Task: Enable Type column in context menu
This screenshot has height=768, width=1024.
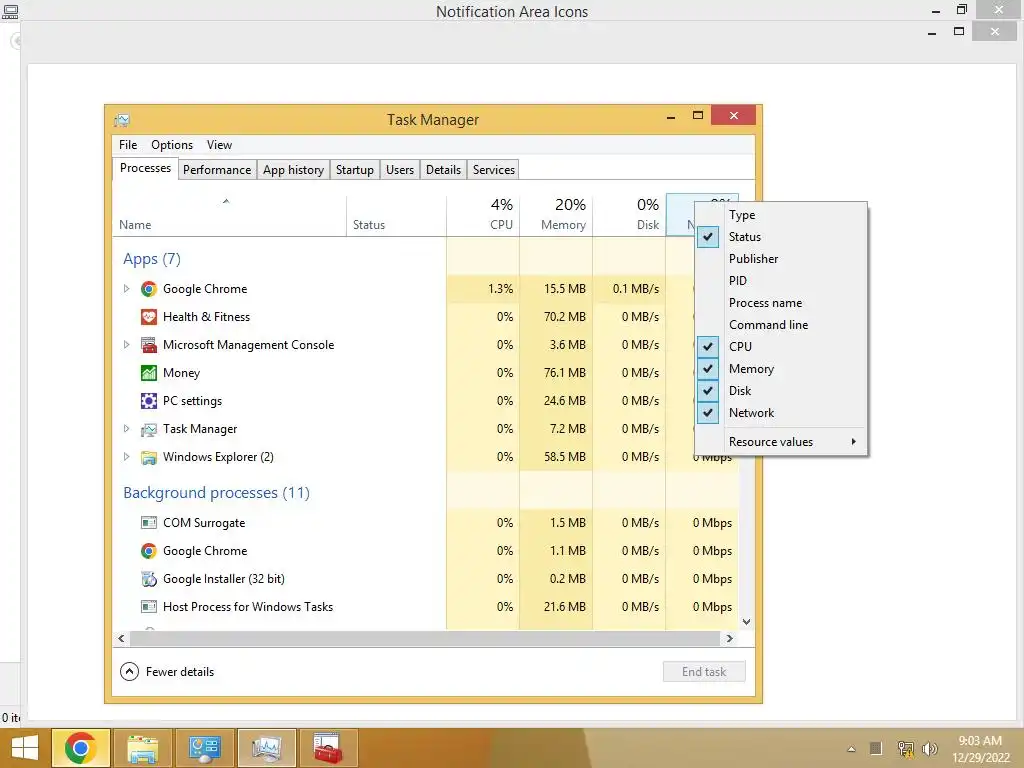Action: [781, 215]
